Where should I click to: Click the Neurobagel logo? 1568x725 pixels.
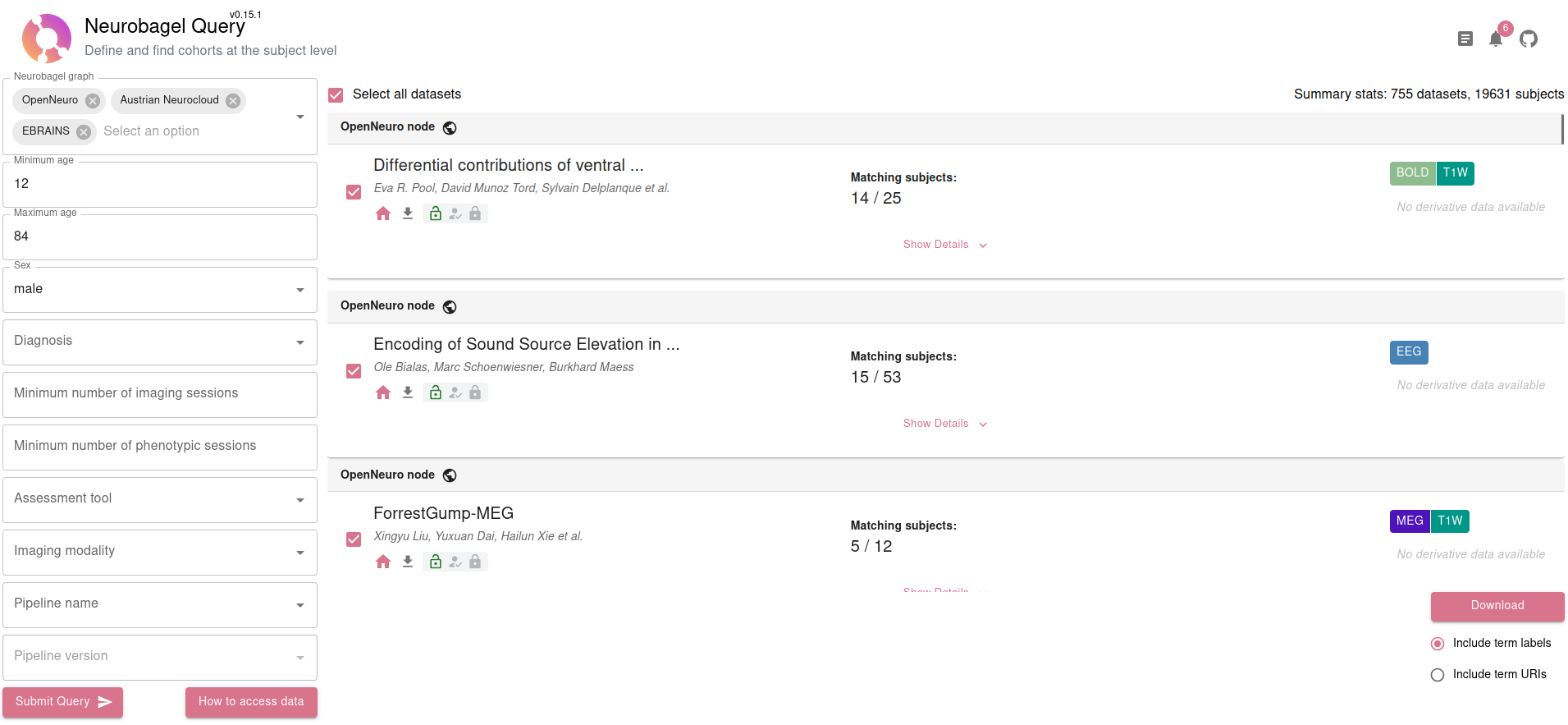coord(47,39)
